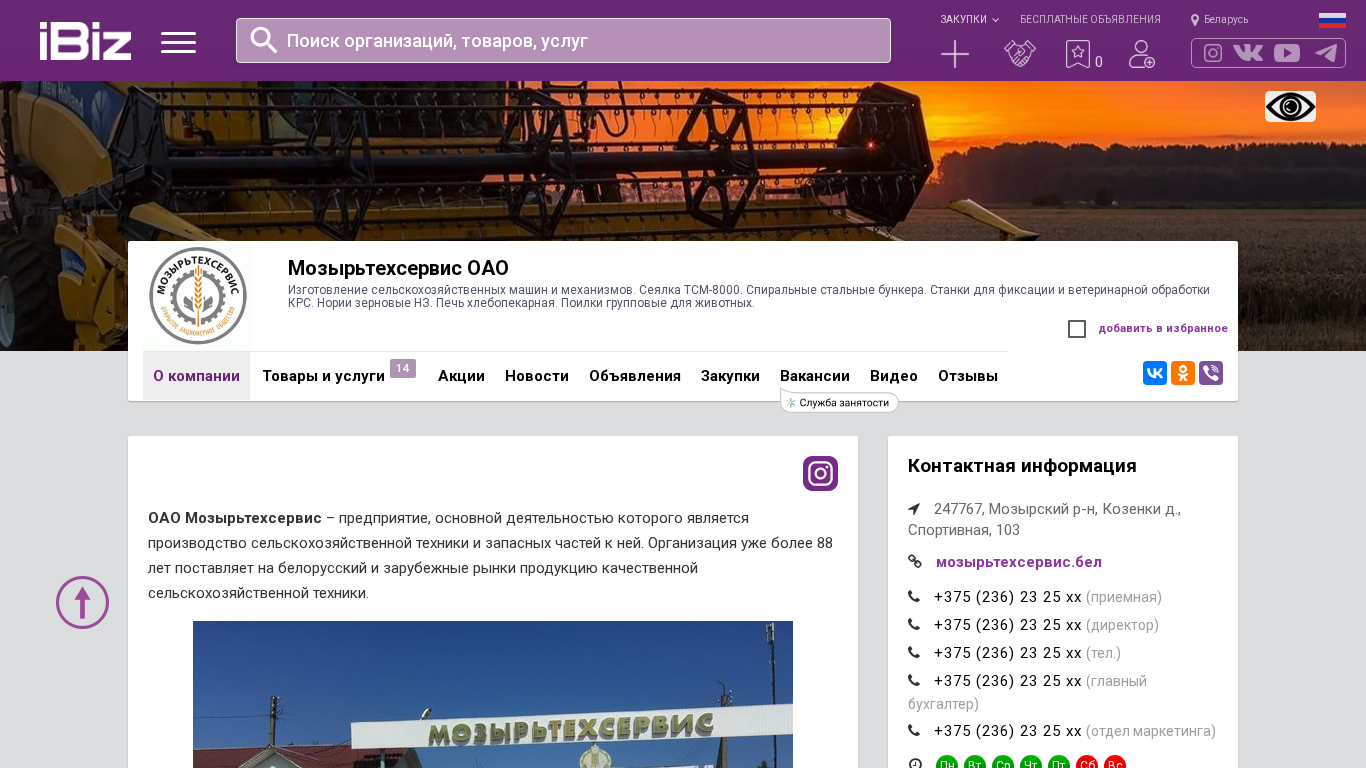Screen dimensions: 1366x768
Task: Click the company address text 247767, Мозырский р-н
Action: pos(1044,519)
